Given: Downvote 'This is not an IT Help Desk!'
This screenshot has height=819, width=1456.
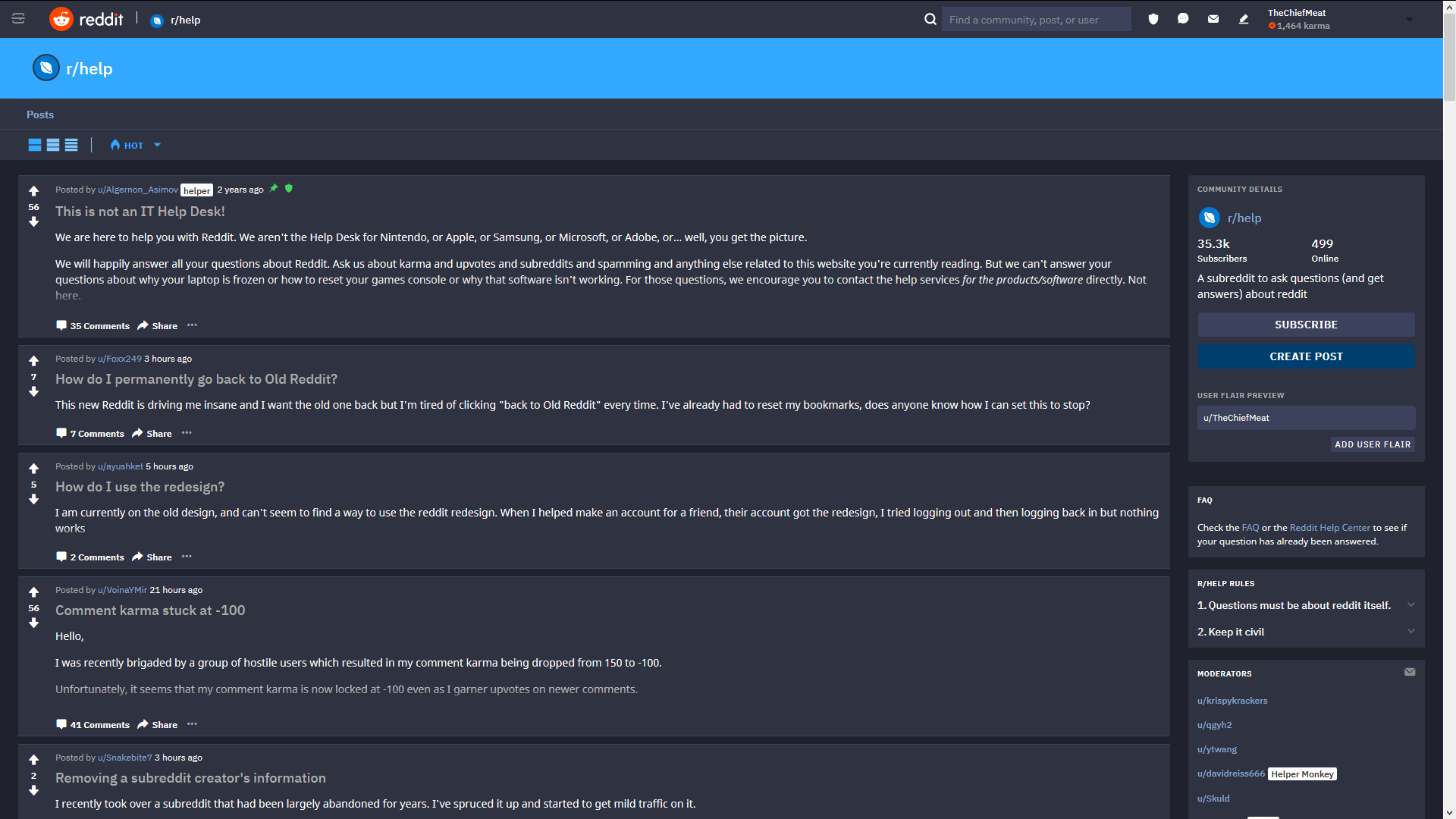Looking at the screenshot, I should click(x=33, y=221).
